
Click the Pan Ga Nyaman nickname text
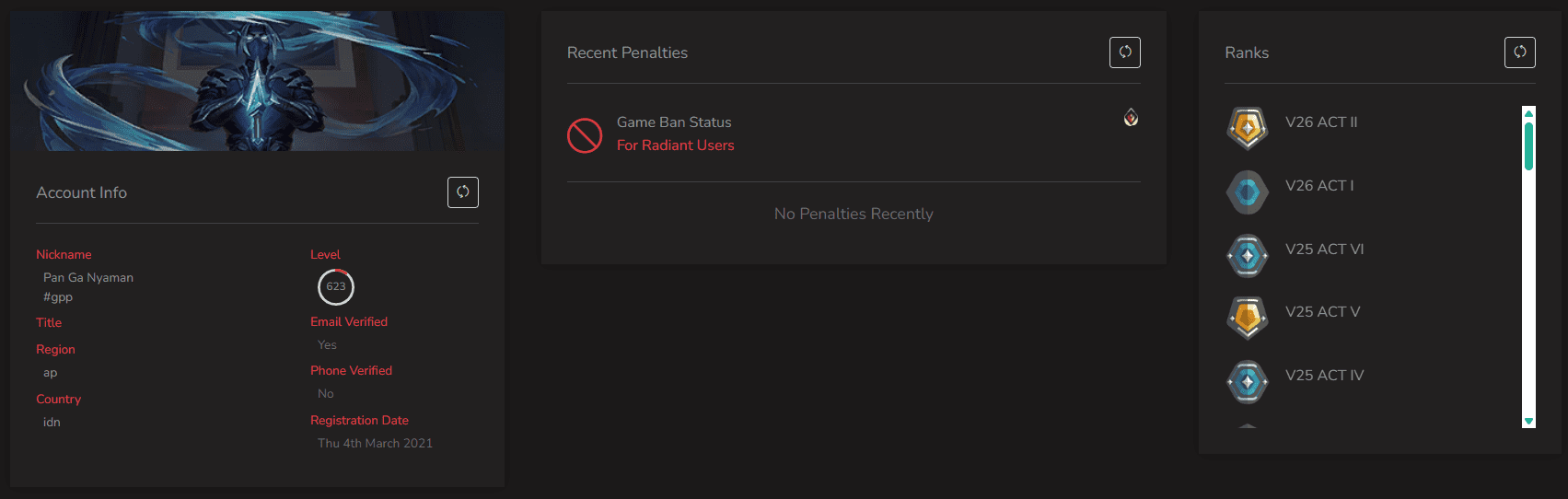(x=88, y=277)
